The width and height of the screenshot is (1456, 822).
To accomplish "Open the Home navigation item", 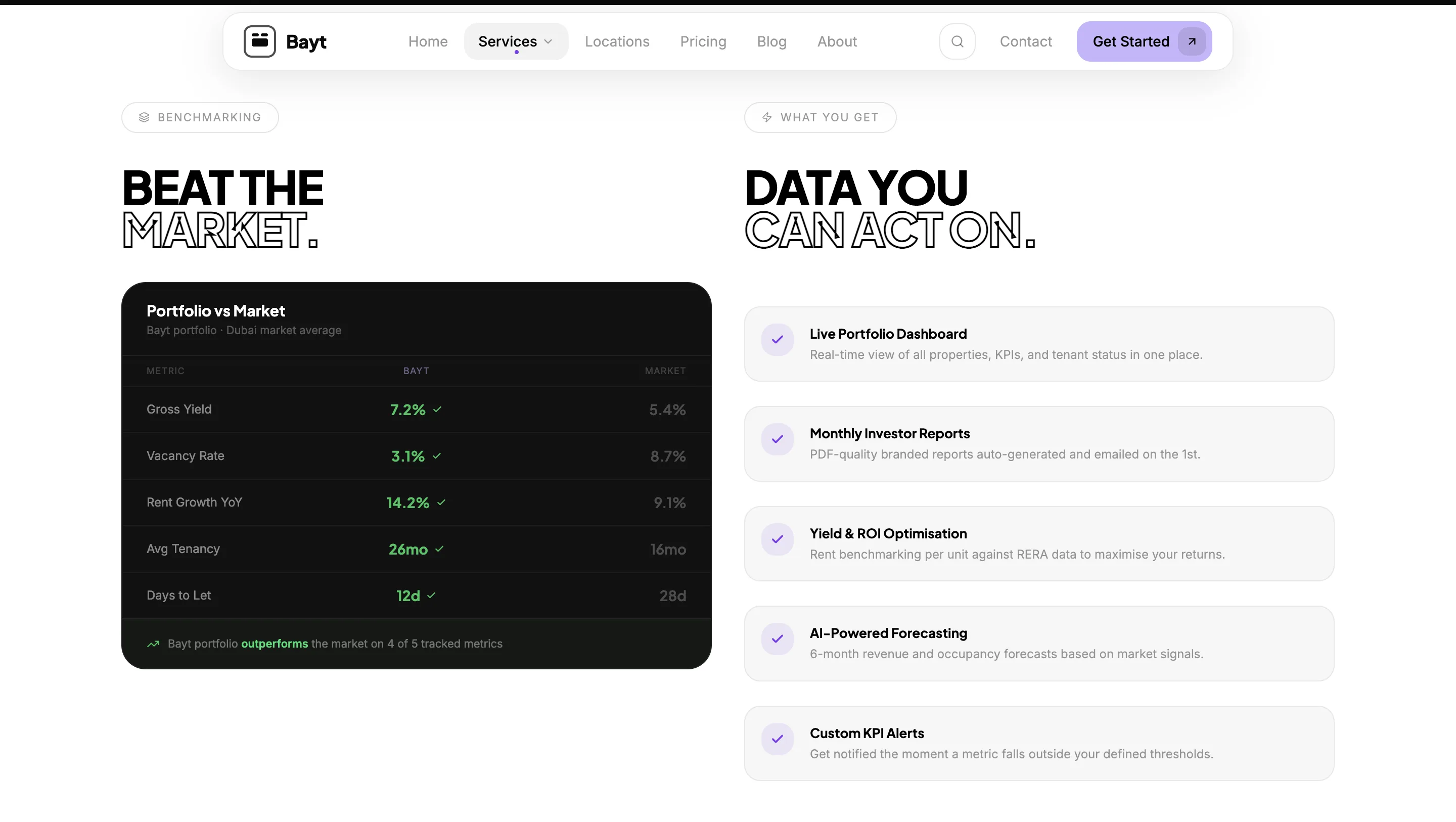I will (428, 41).
